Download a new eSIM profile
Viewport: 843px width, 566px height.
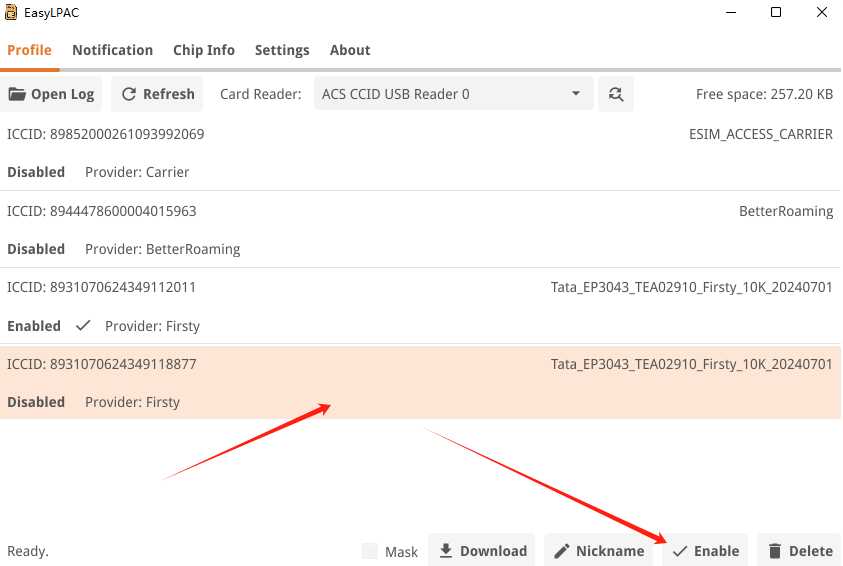(482, 551)
